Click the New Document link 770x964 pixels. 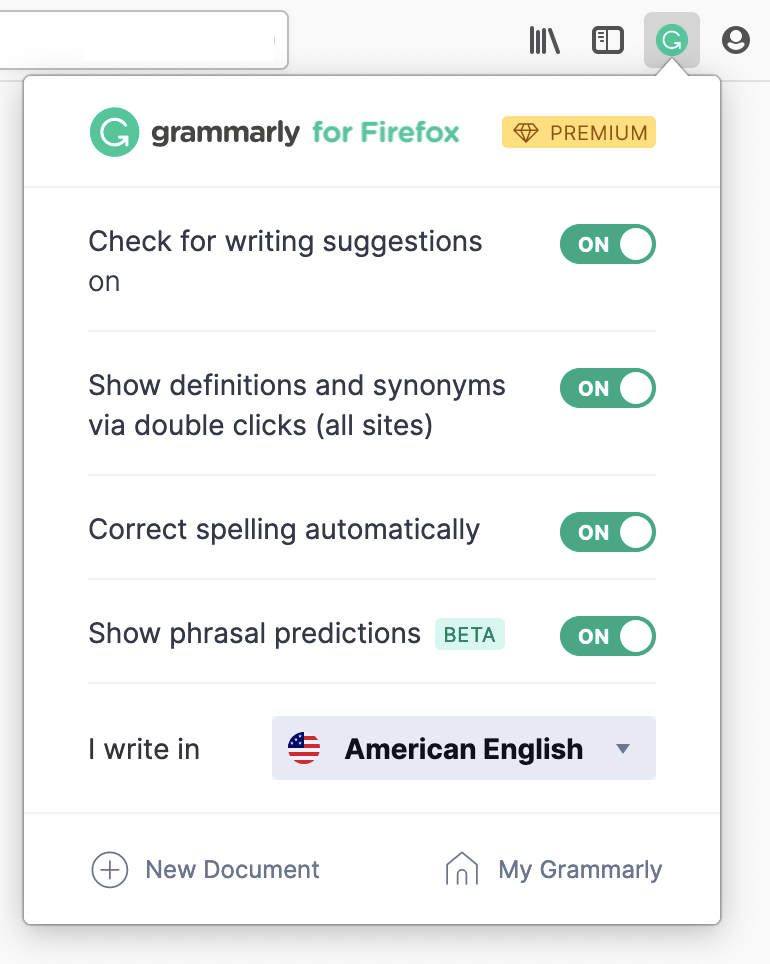[x=232, y=870]
